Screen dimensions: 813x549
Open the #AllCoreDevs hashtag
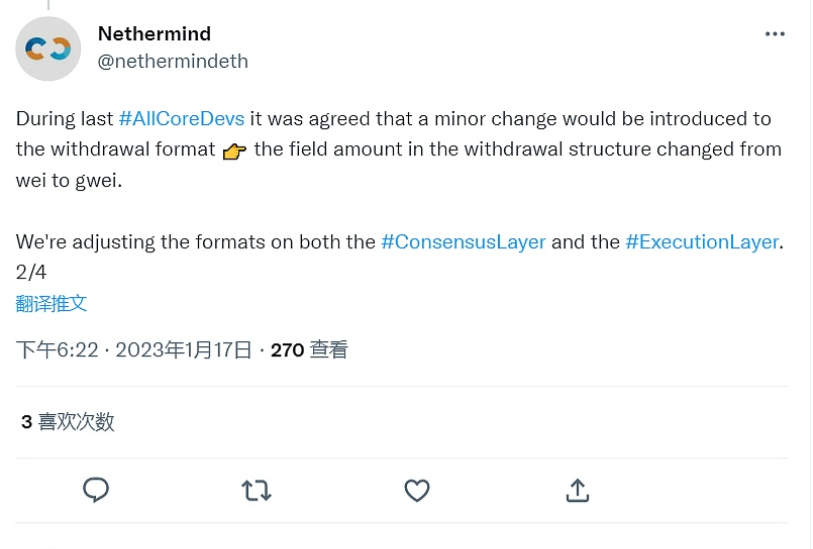pyautogui.click(x=181, y=118)
